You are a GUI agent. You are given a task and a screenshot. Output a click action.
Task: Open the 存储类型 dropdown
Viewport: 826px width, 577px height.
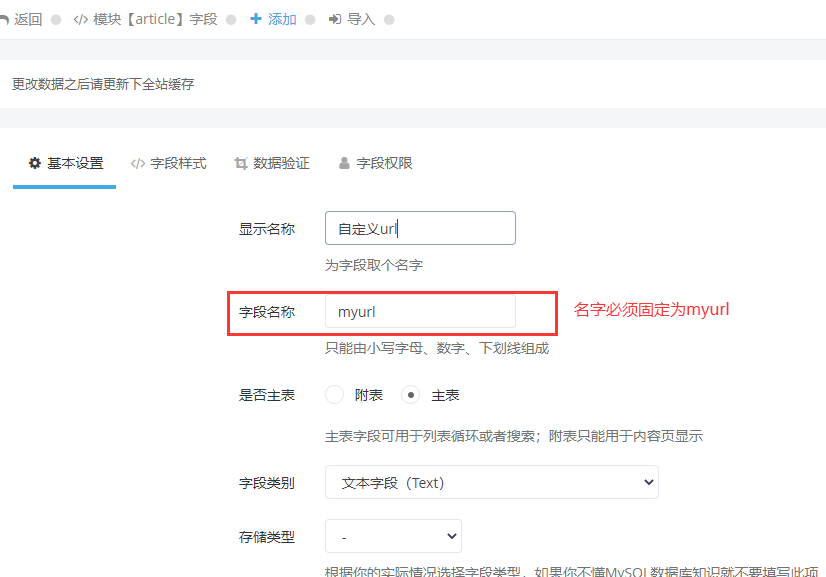pyautogui.click(x=394, y=536)
